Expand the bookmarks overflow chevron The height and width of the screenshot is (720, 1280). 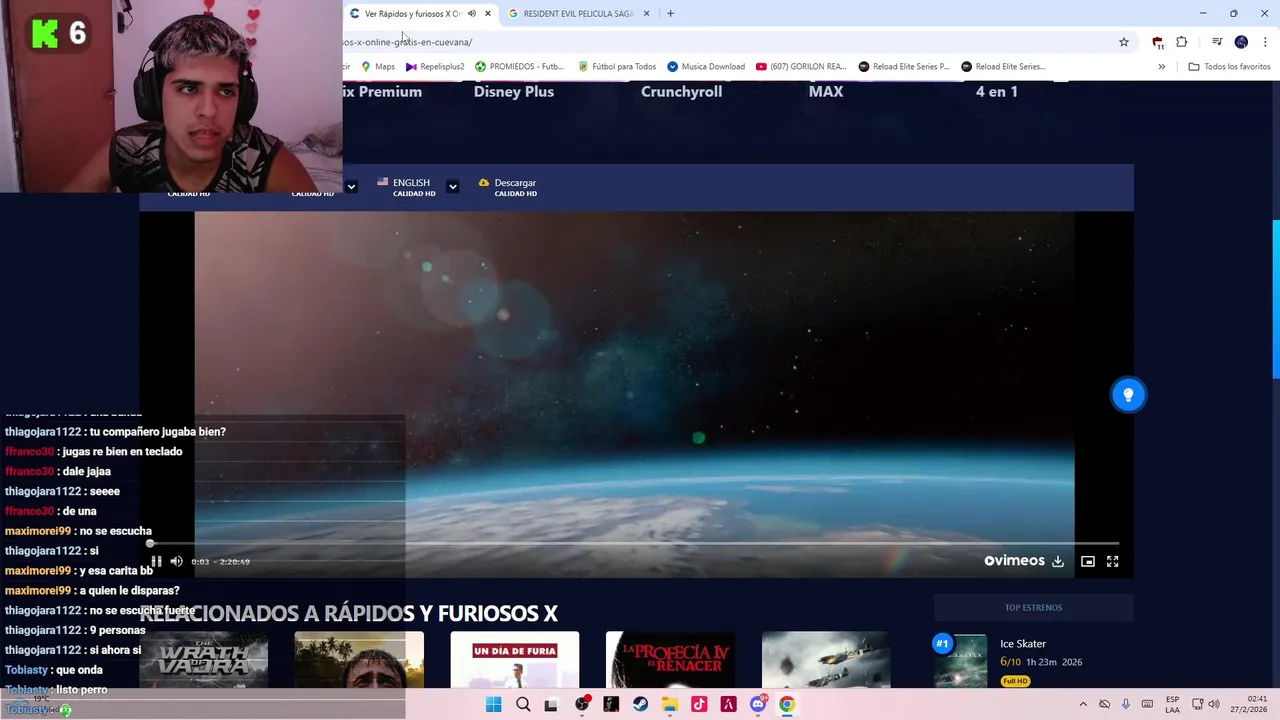coord(1162,67)
